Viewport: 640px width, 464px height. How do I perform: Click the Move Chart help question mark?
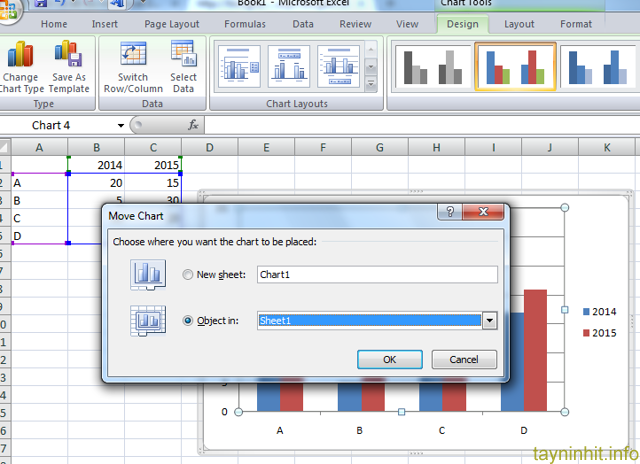pos(451,212)
